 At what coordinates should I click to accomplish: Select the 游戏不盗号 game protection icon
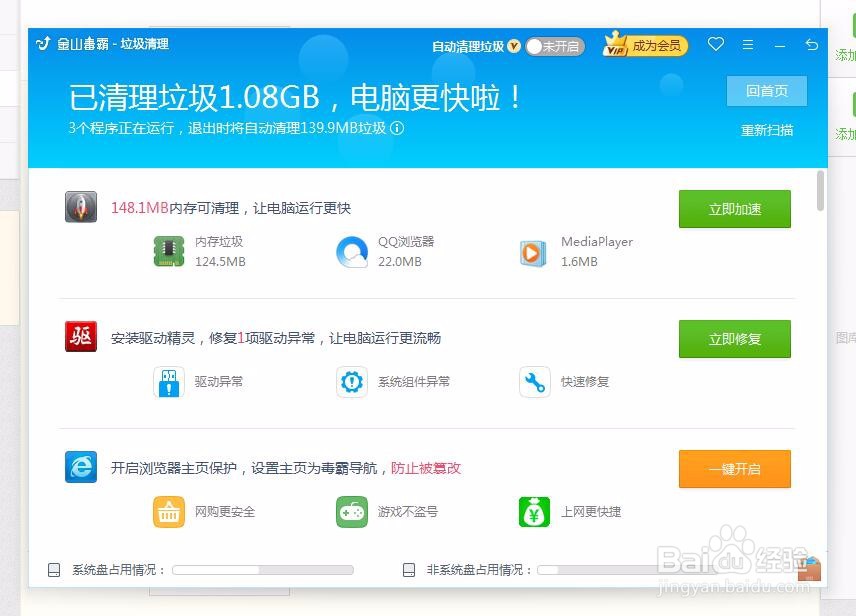point(352,511)
